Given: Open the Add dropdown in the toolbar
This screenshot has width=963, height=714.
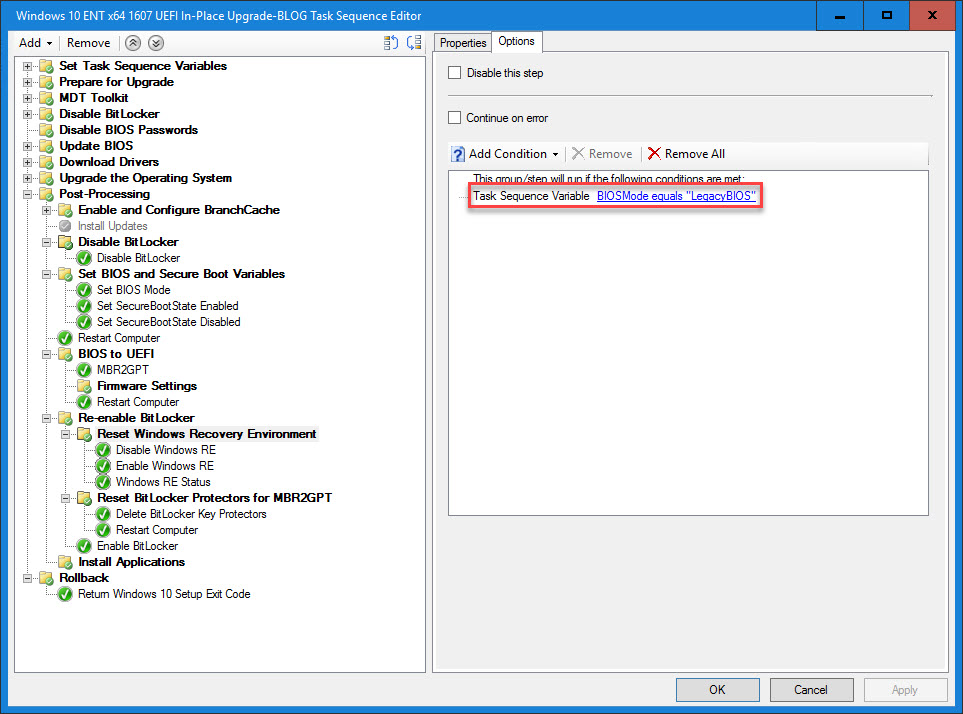Looking at the screenshot, I should (x=35, y=43).
